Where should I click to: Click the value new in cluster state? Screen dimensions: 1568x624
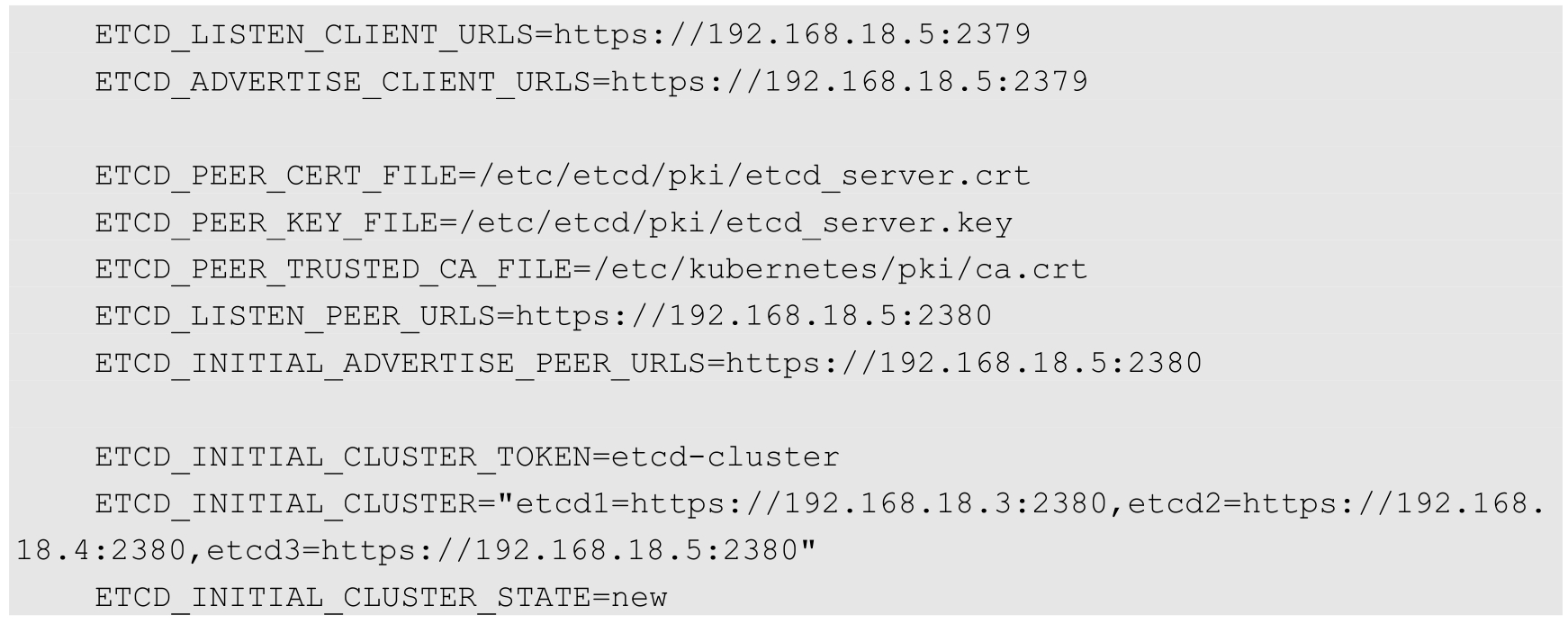[640, 598]
